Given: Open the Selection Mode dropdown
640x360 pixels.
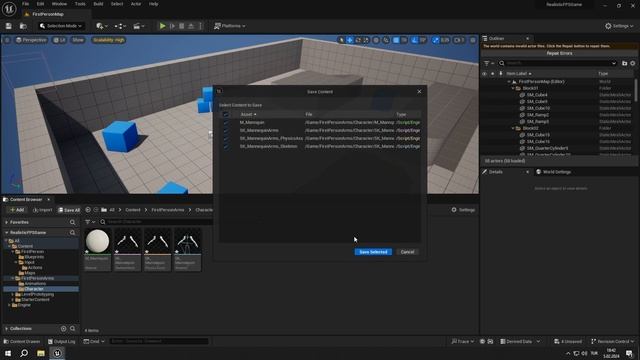Looking at the screenshot, I should (x=60, y=26).
